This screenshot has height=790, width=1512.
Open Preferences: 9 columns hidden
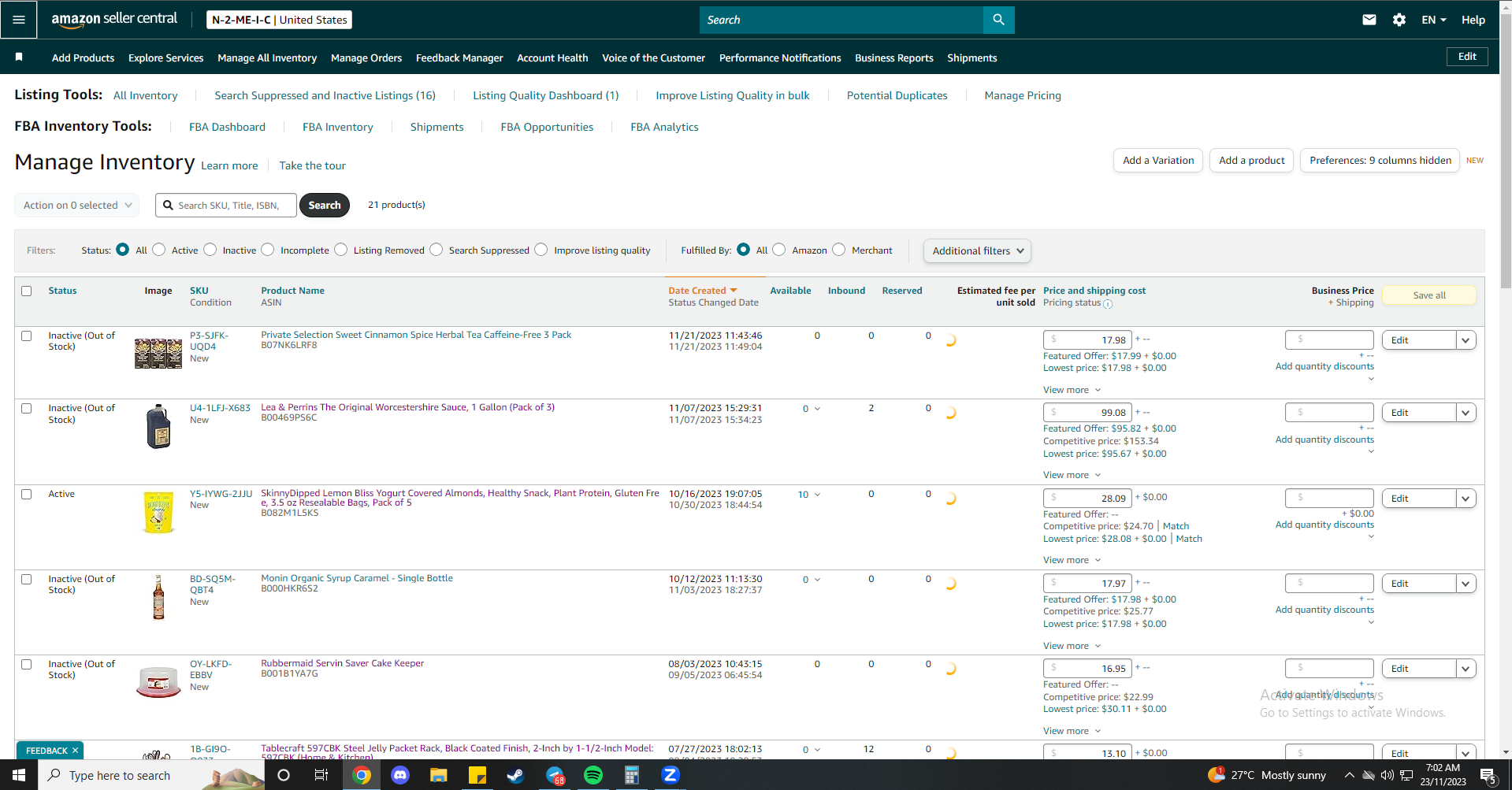pyautogui.click(x=1380, y=160)
